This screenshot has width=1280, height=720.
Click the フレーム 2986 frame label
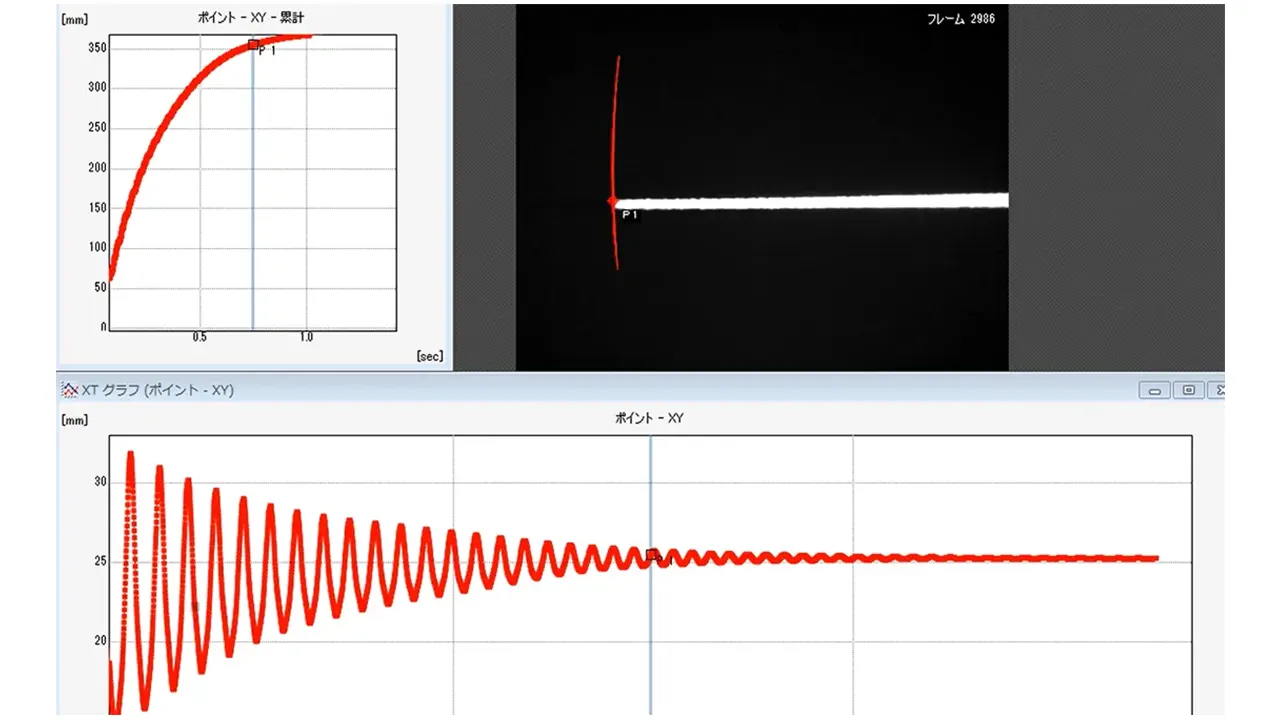point(962,18)
